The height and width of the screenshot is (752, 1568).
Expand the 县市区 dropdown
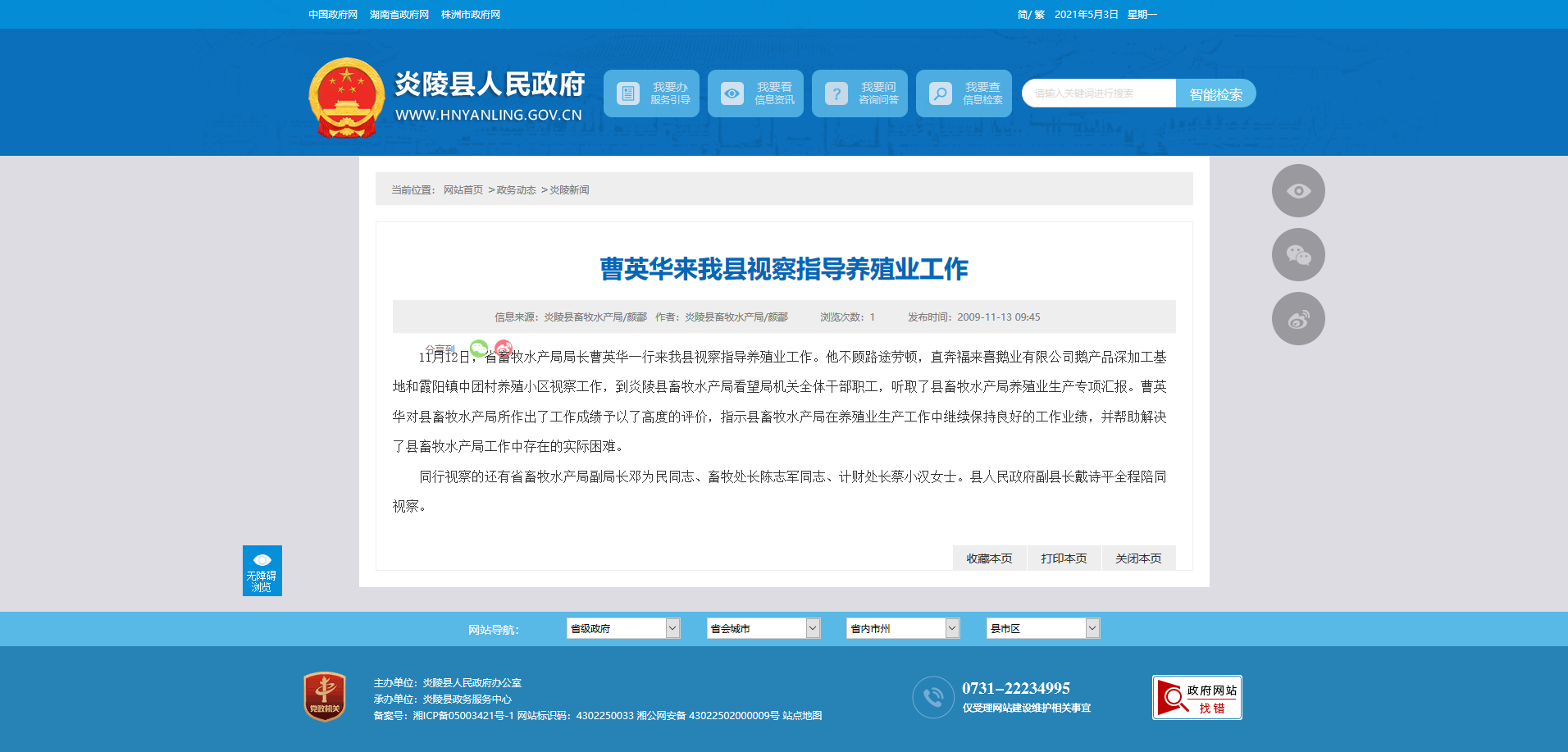pos(1042,628)
